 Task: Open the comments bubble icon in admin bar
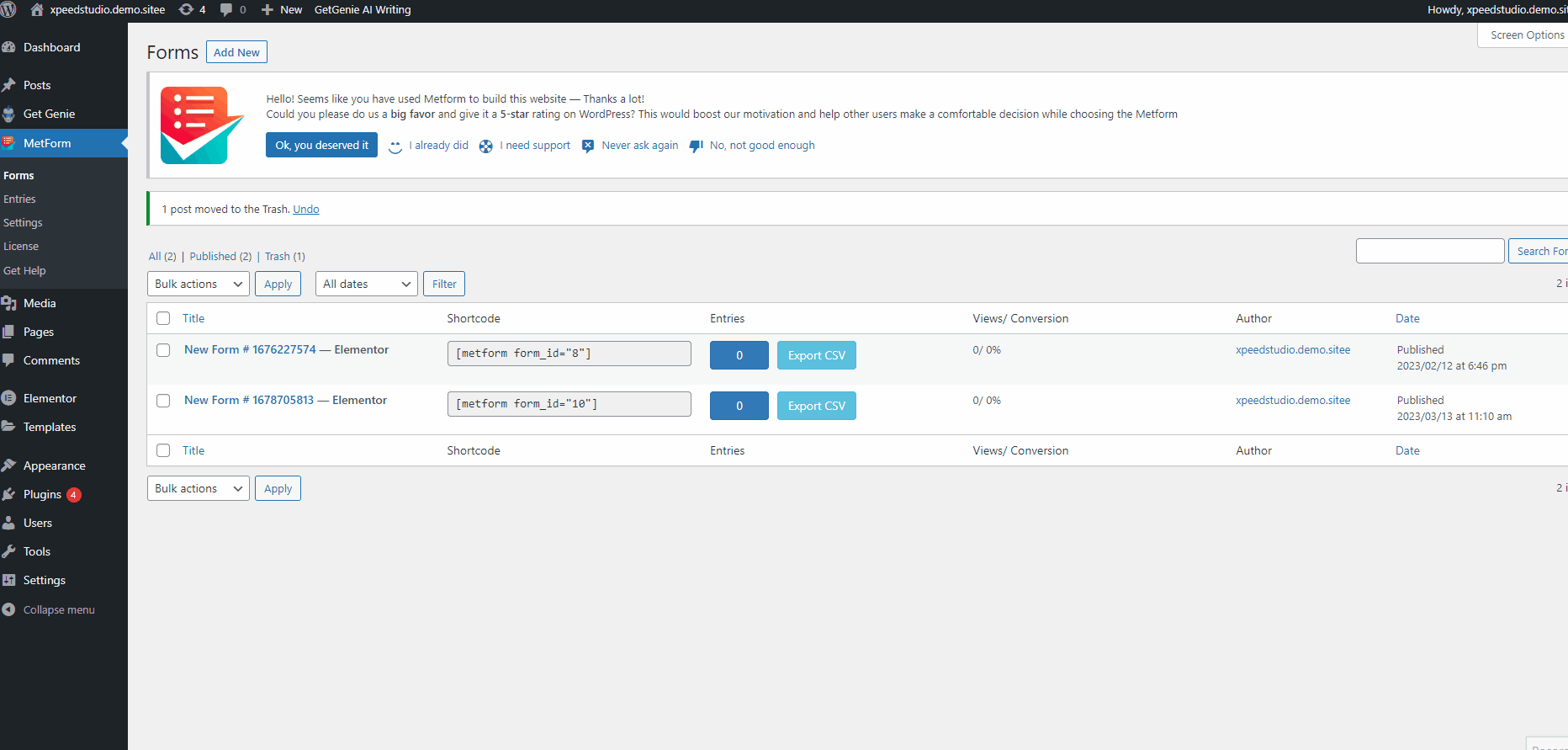tap(226, 9)
